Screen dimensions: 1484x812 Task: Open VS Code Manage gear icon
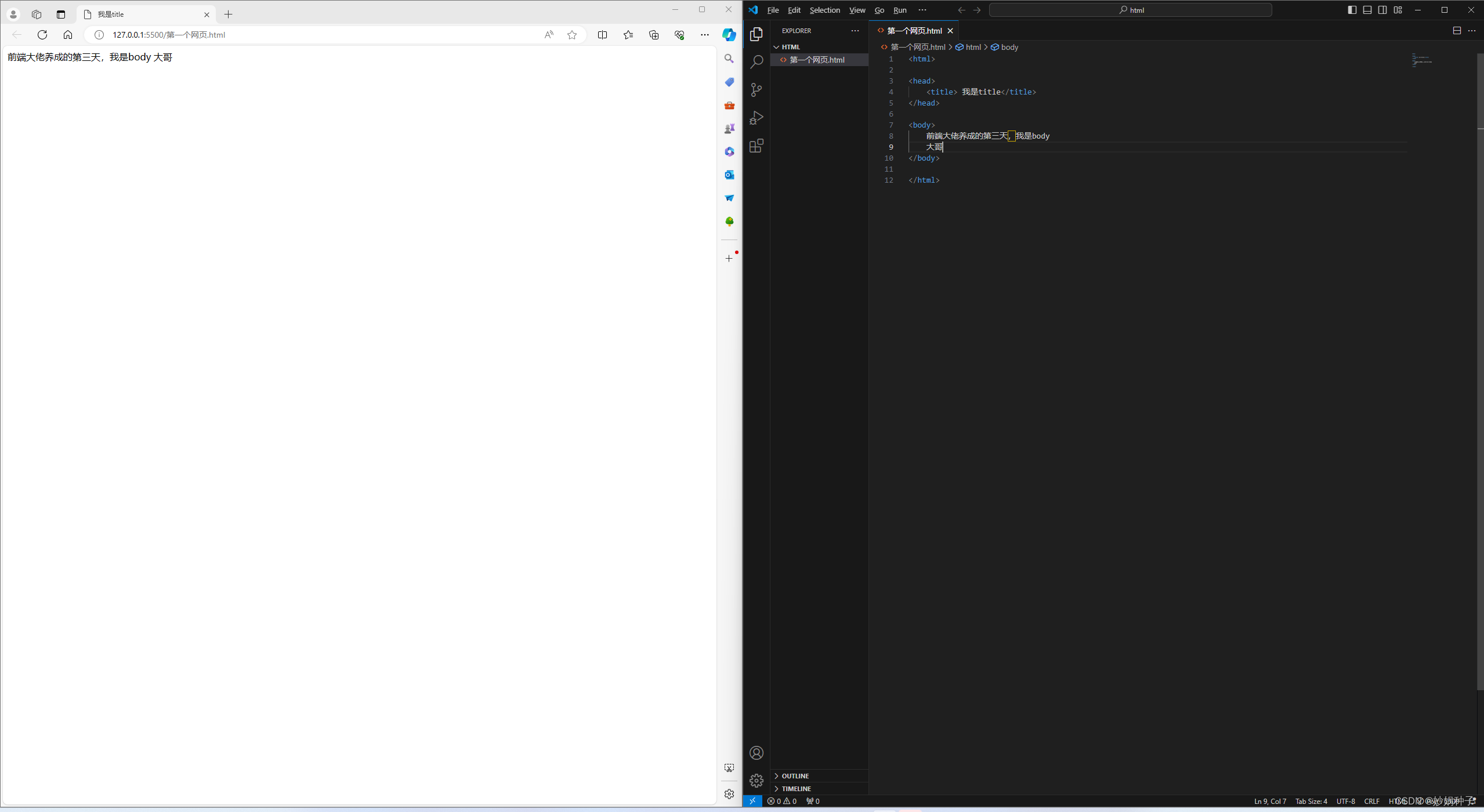click(x=757, y=780)
